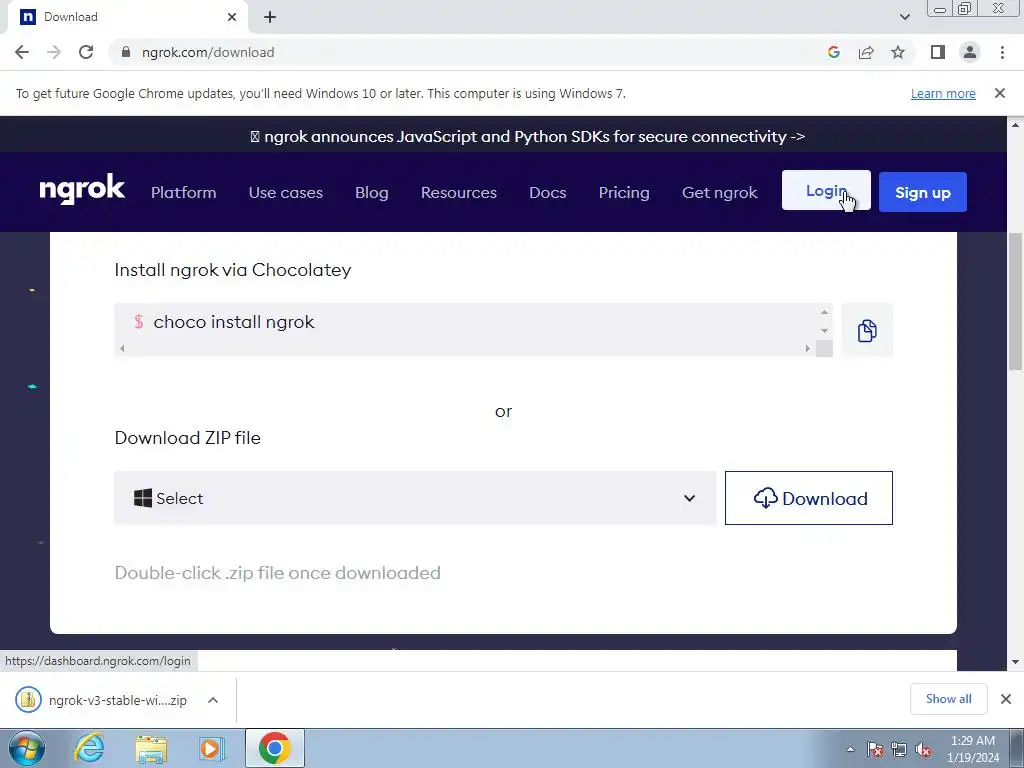The width and height of the screenshot is (1024, 768).
Task: Open Chrome three-dot menu
Action: click(x=1002, y=52)
